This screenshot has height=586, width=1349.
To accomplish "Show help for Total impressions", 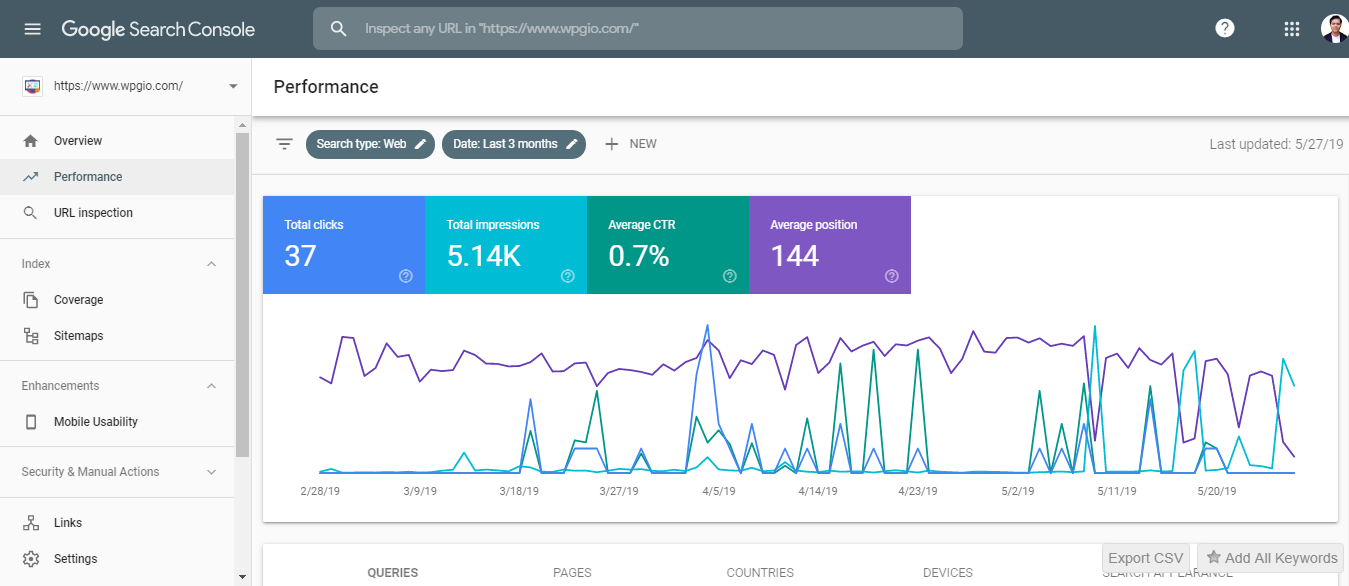I will coord(568,276).
